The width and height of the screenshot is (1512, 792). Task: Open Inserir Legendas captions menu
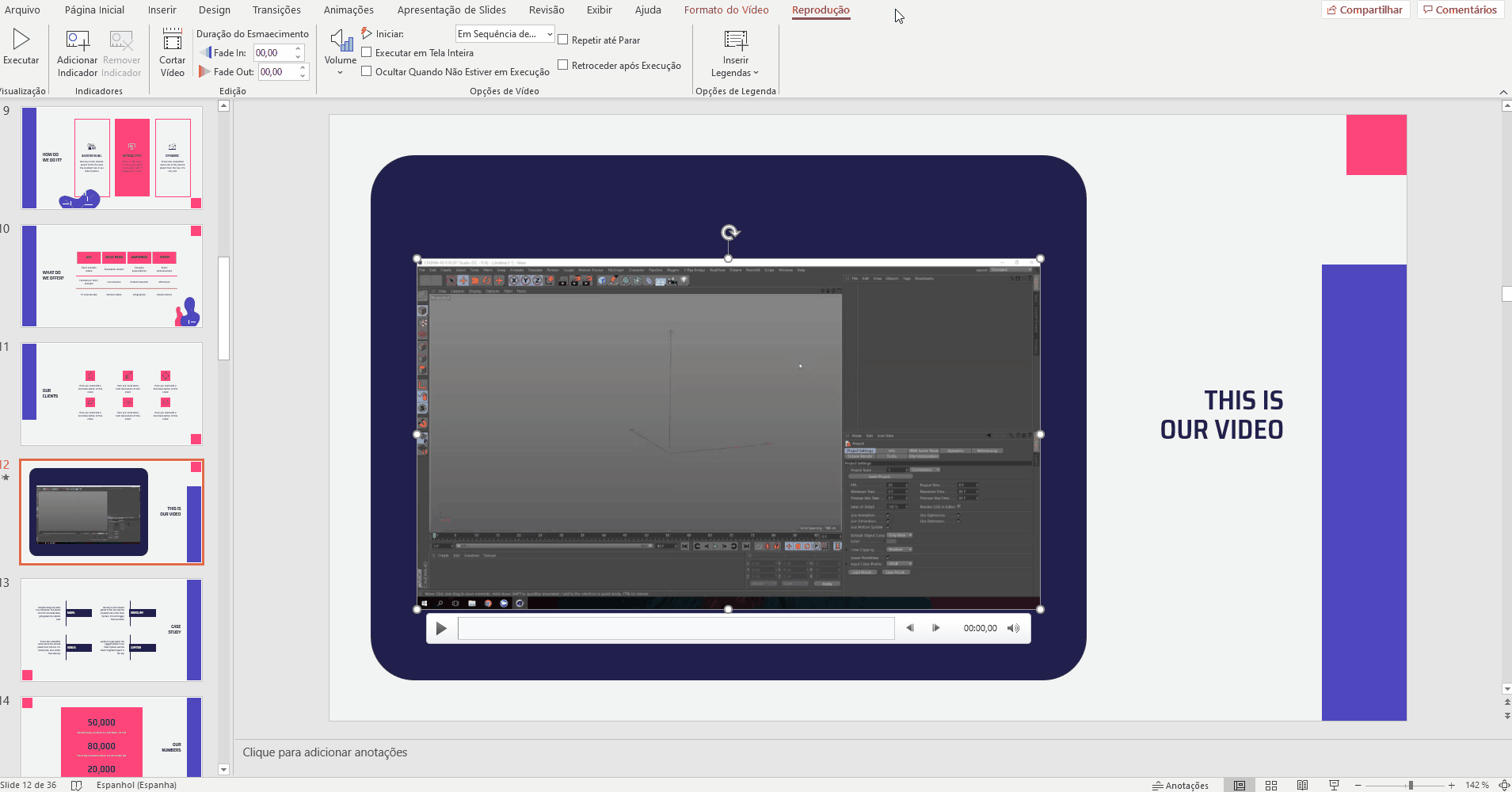[735, 53]
